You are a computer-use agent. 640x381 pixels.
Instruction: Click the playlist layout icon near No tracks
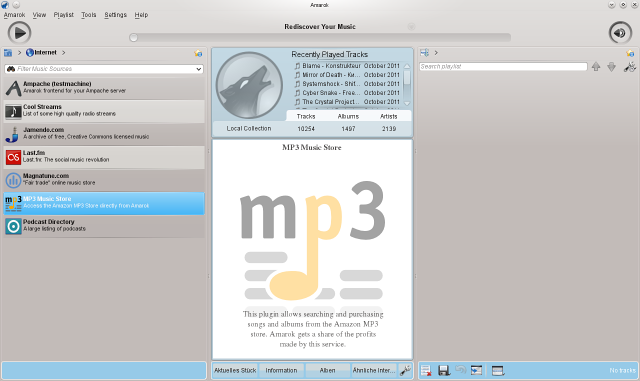[498, 370]
